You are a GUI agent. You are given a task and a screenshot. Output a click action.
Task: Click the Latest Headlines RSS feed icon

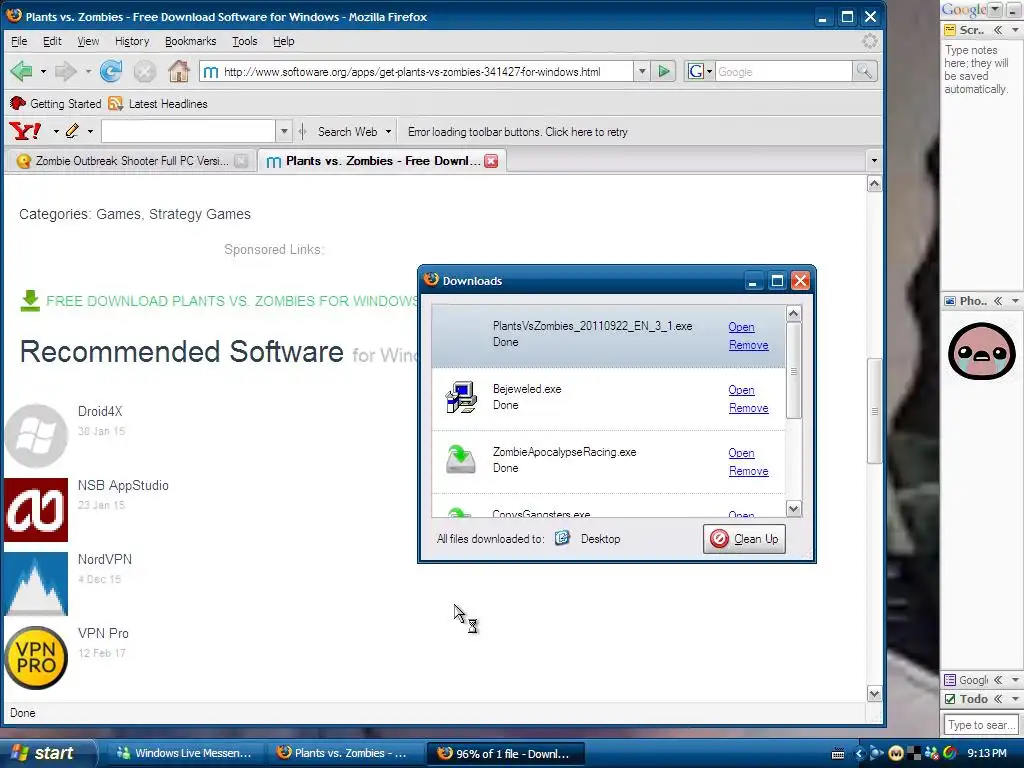coord(116,104)
